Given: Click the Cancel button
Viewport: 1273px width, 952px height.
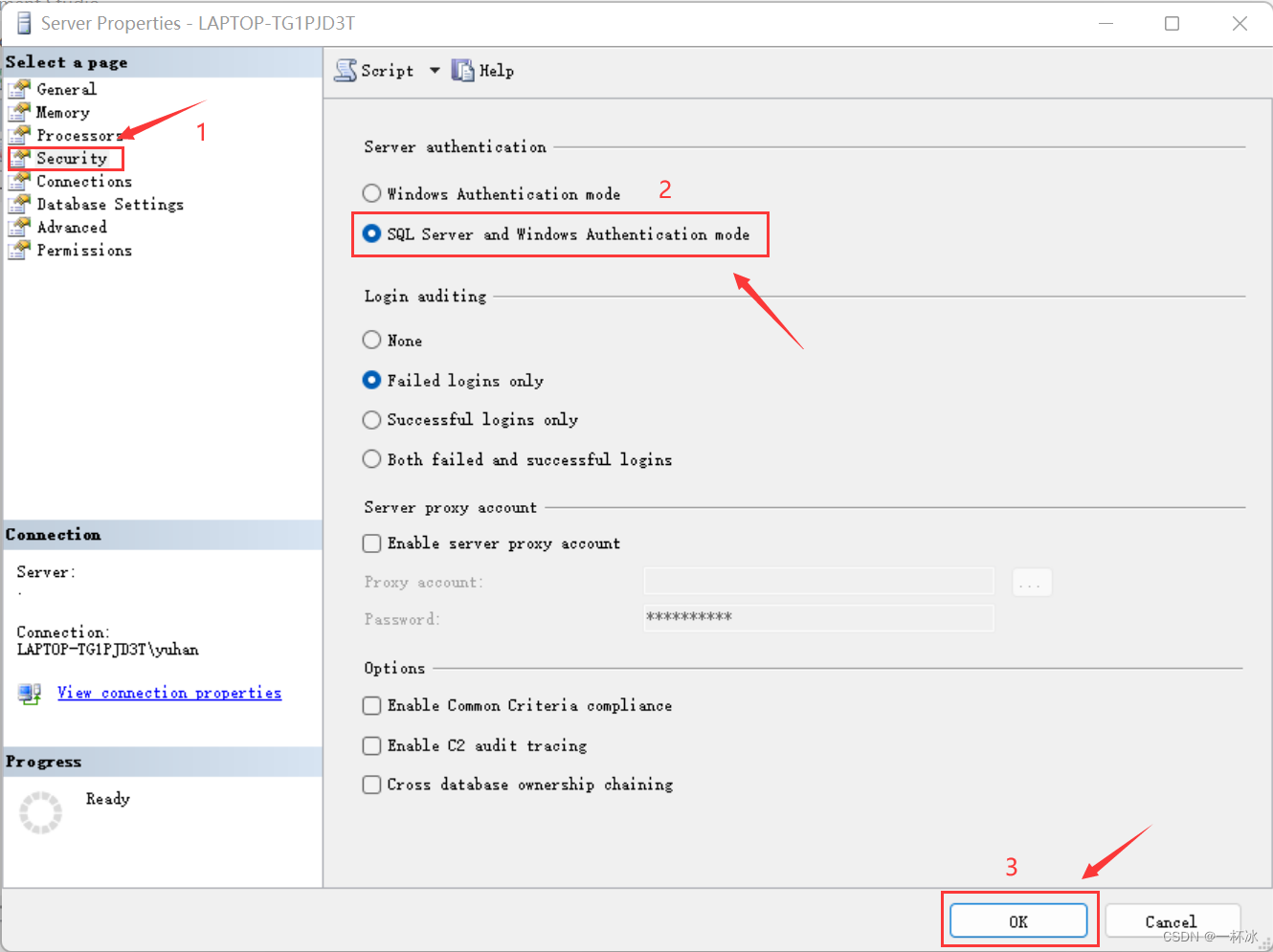Looking at the screenshot, I should 1172,921.
